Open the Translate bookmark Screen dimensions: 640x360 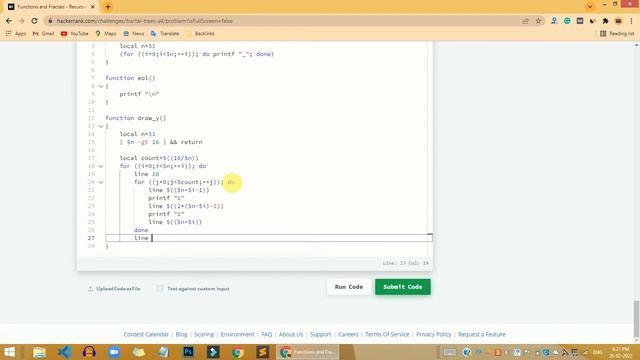[x=165, y=33]
